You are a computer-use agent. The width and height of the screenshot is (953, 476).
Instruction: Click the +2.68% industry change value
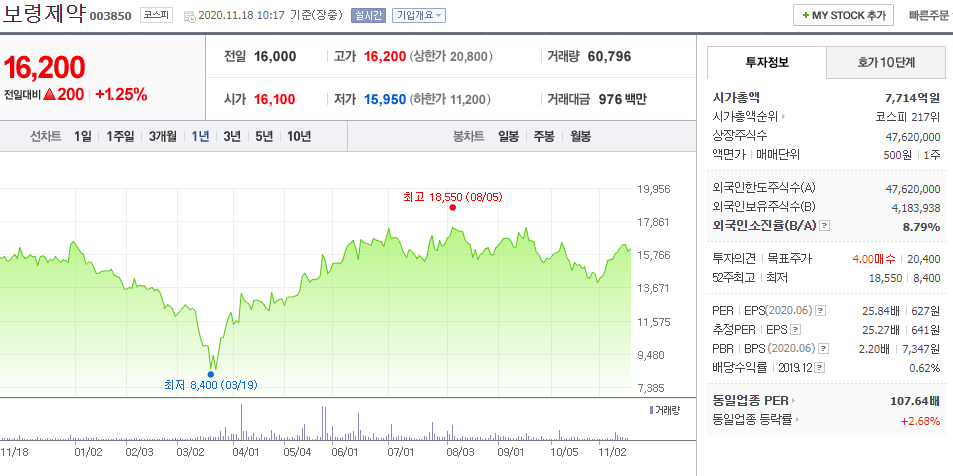click(x=921, y=420)
